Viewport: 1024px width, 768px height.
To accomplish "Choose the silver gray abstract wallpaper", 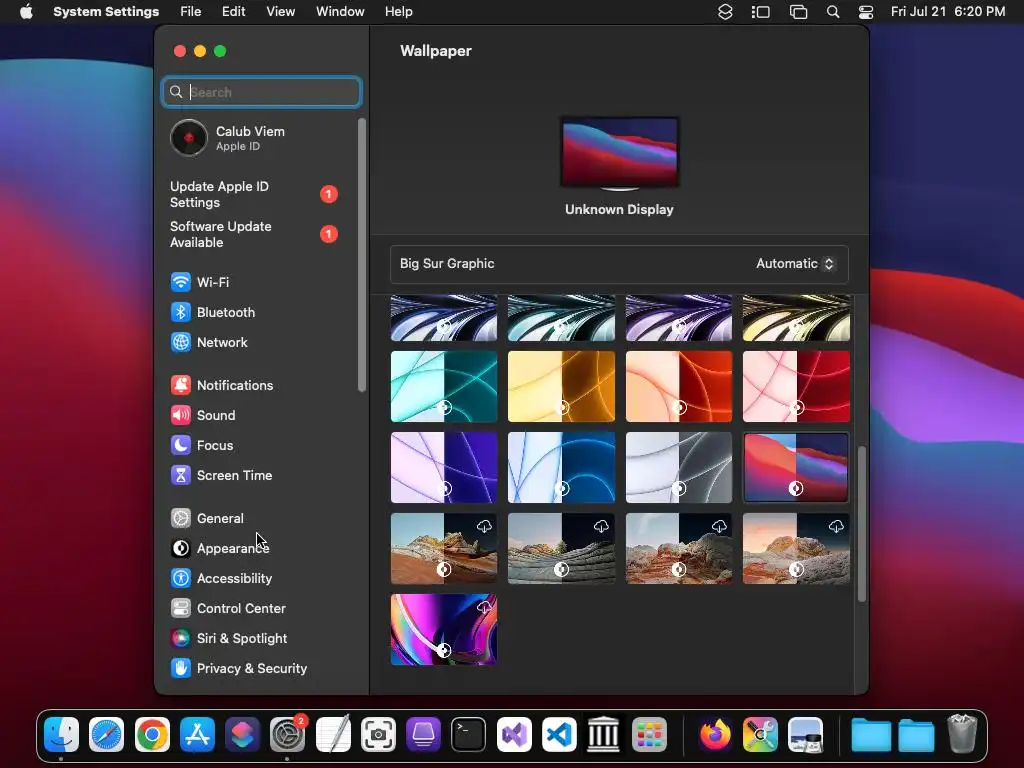I will [x=679, y=468].
